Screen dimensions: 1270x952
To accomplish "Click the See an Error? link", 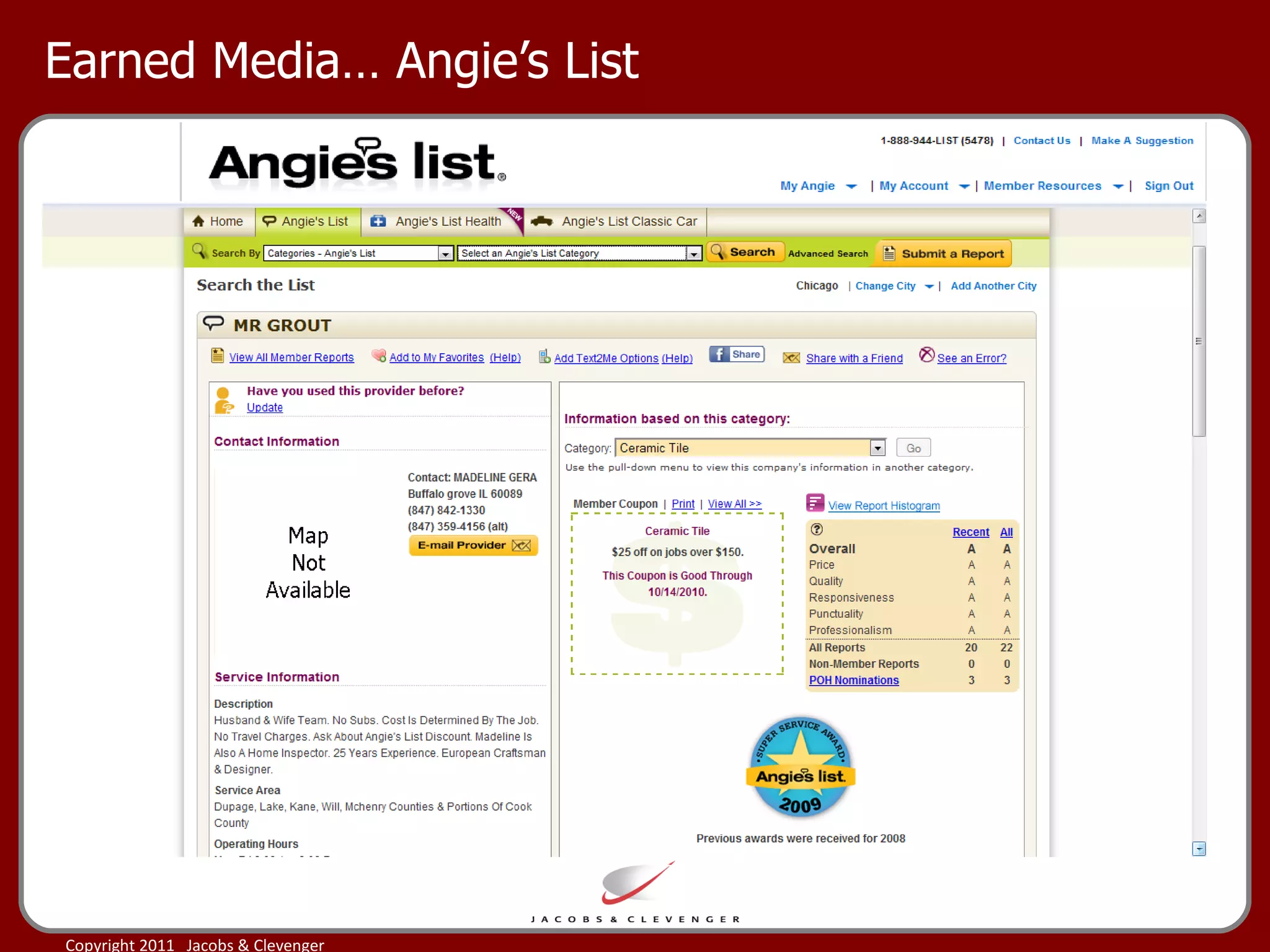I will pos(972,358).
